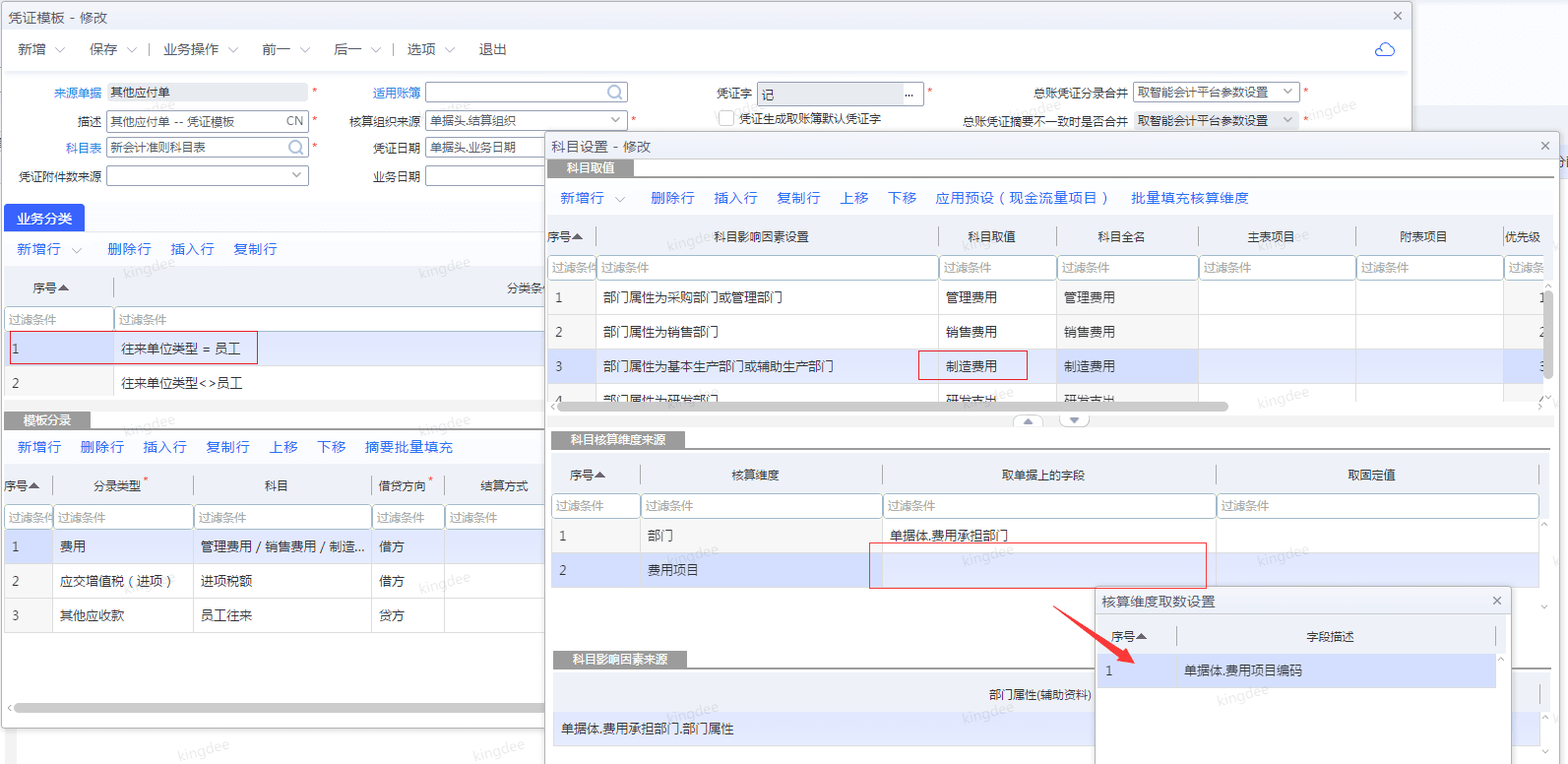Viewport: 1568px width, 764px height.
Task: Close the 核算维度取数设置 popup
Action: click(x=1497, y=601)
